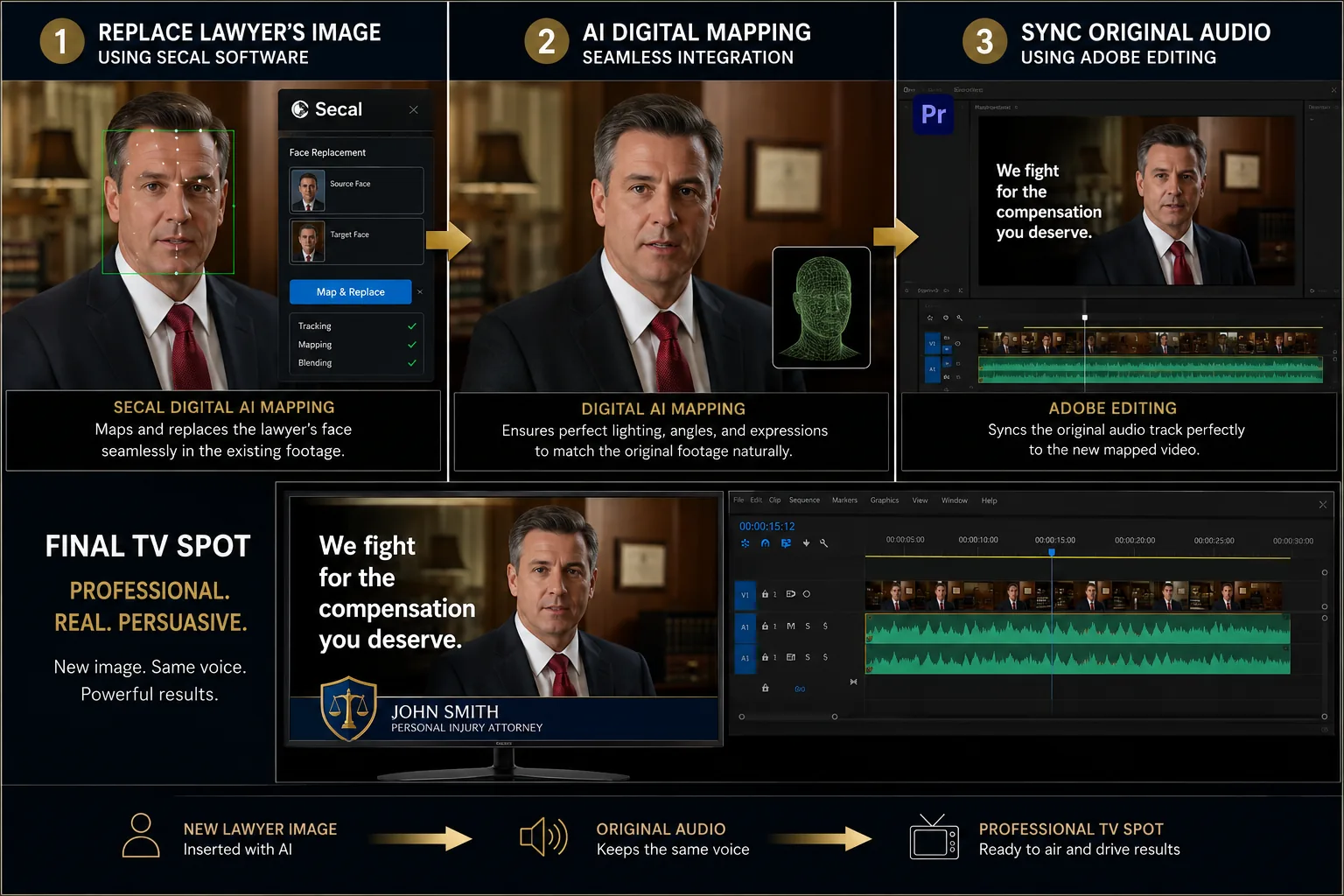Open the Markers menu
Screen dimensions: 1344x896
(x=844, y=500)
